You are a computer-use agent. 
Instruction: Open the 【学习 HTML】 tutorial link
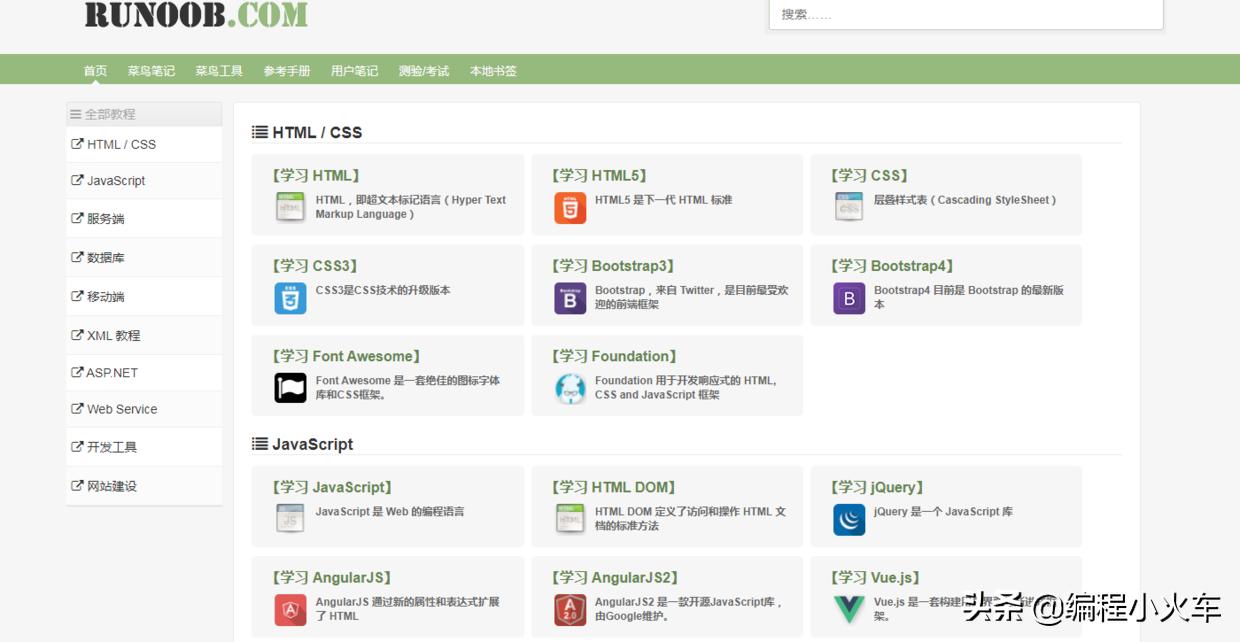click(x=316, y=176)
